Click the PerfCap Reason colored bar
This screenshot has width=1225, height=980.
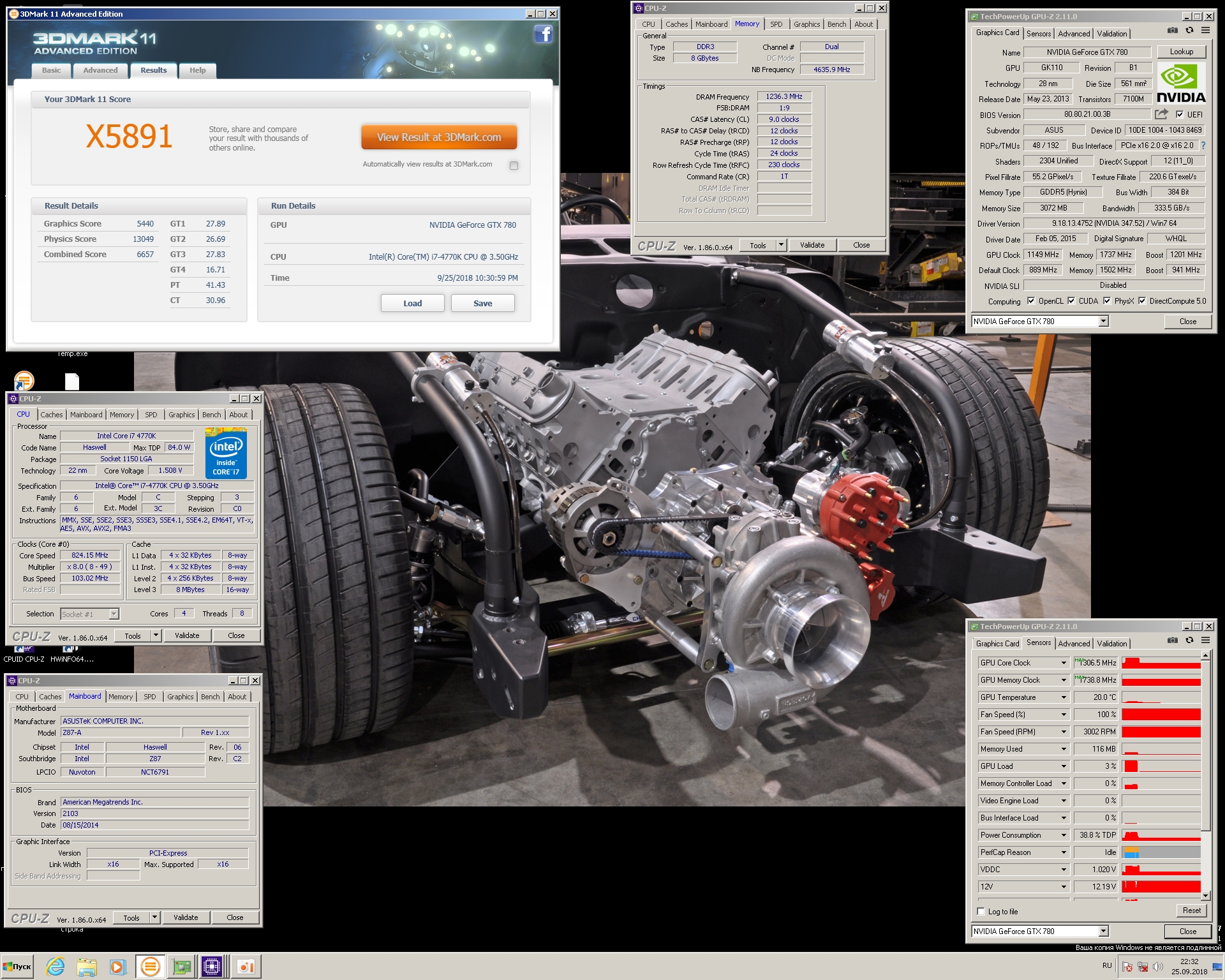(x=1161, y=852)
